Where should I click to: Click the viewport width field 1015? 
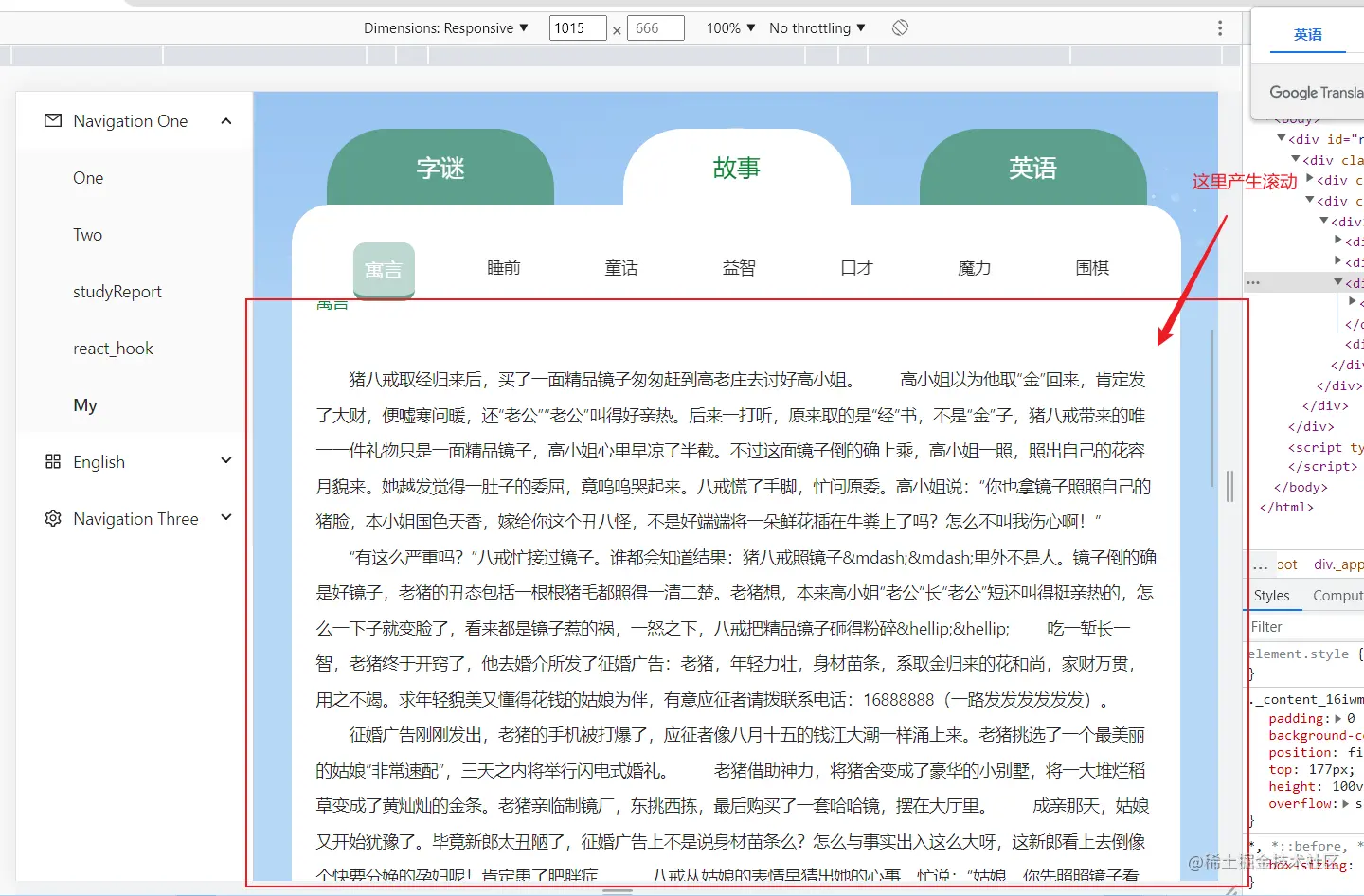click(578, 27)
